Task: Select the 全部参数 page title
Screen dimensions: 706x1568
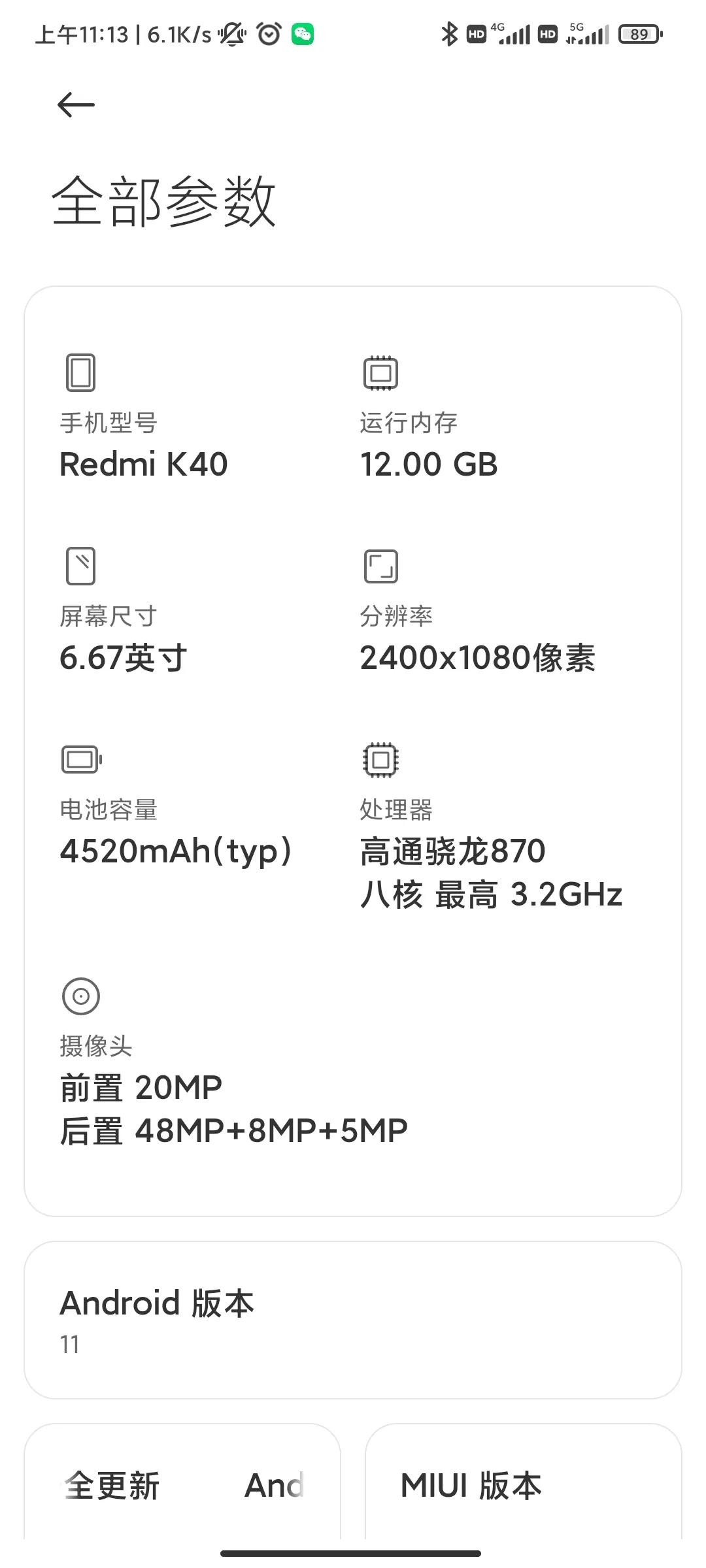Action: [164, 203]
